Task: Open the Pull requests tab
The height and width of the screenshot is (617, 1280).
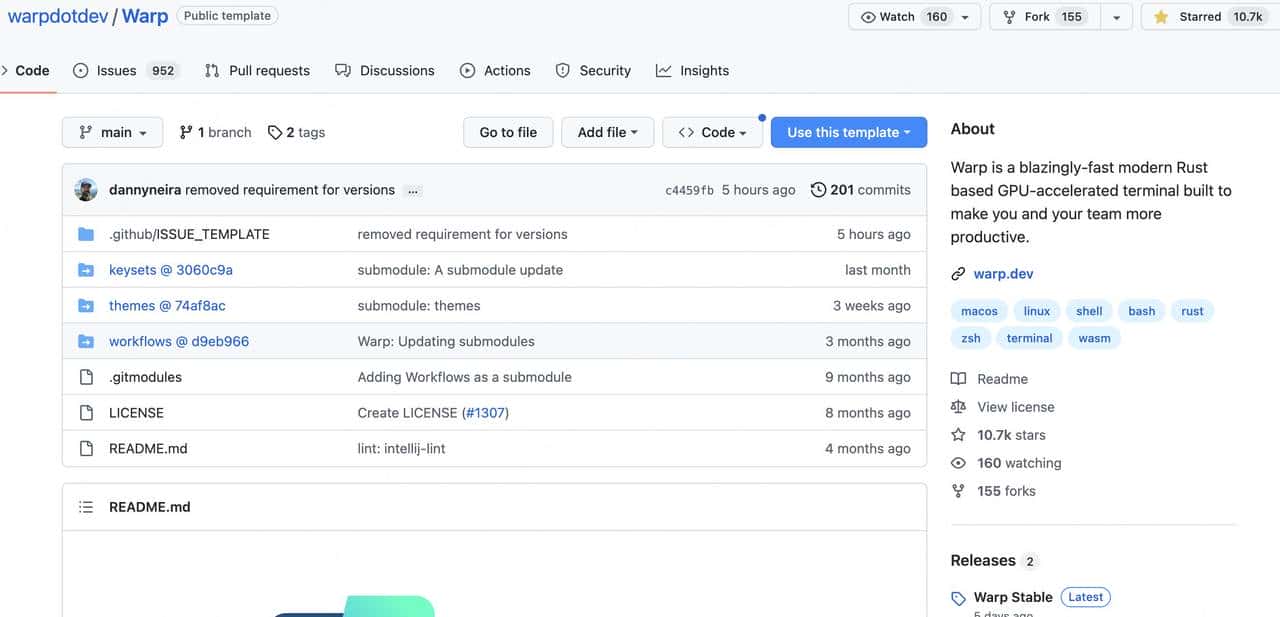Action: (257, 71)
